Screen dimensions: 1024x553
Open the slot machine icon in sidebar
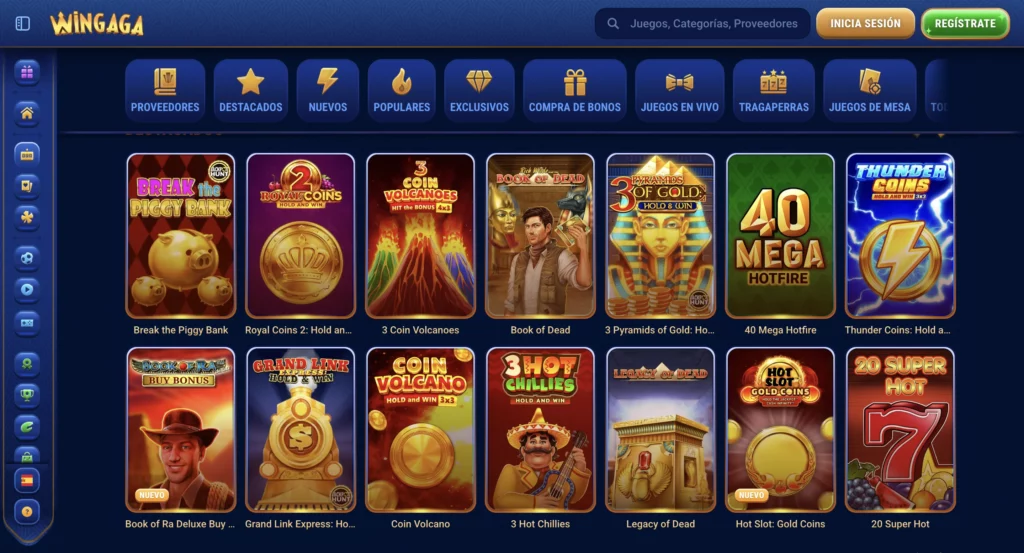click(x=27, y=155)
